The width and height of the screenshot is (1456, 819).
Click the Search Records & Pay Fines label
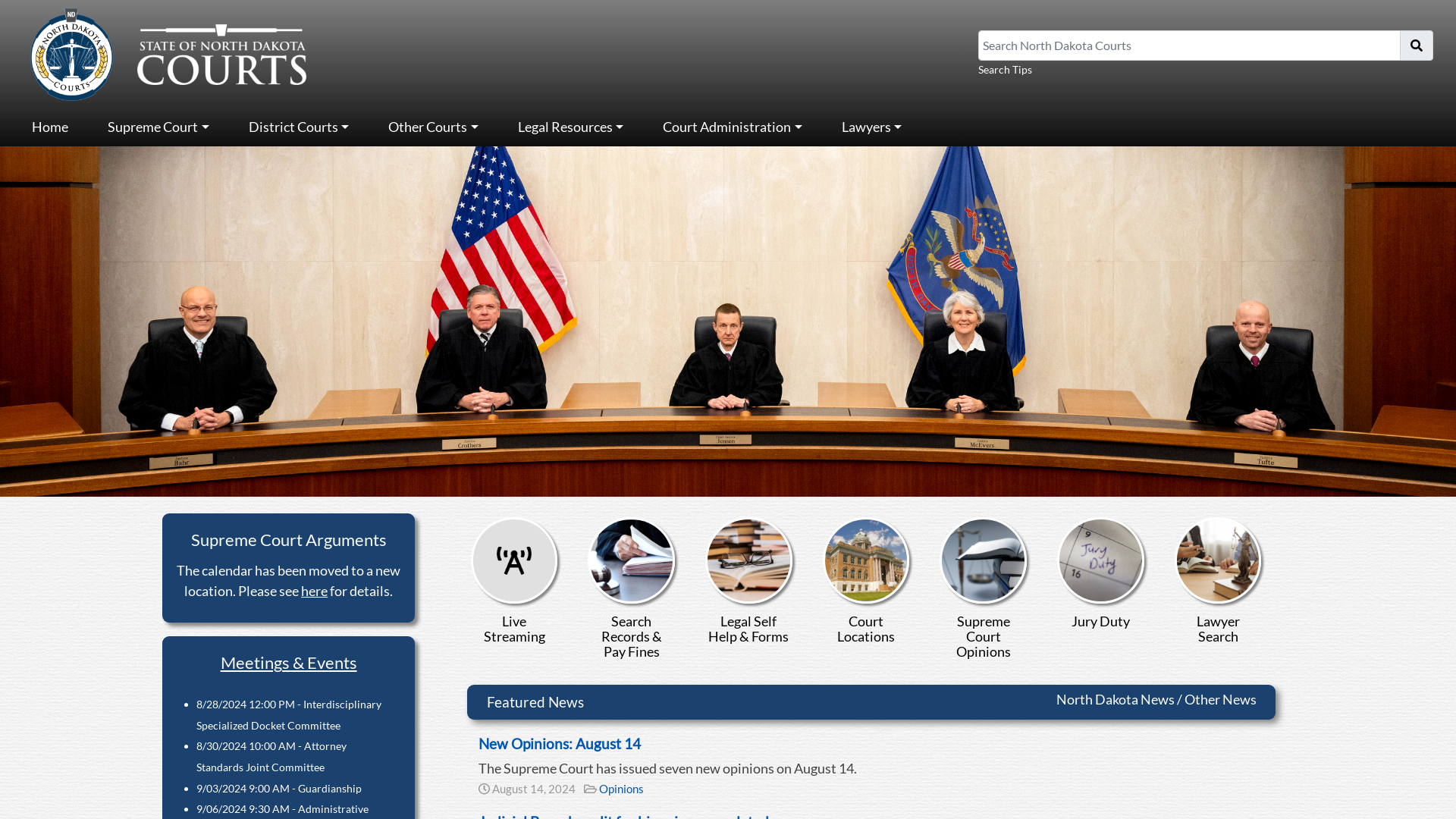pyautogui.click(x=631, y=637)
